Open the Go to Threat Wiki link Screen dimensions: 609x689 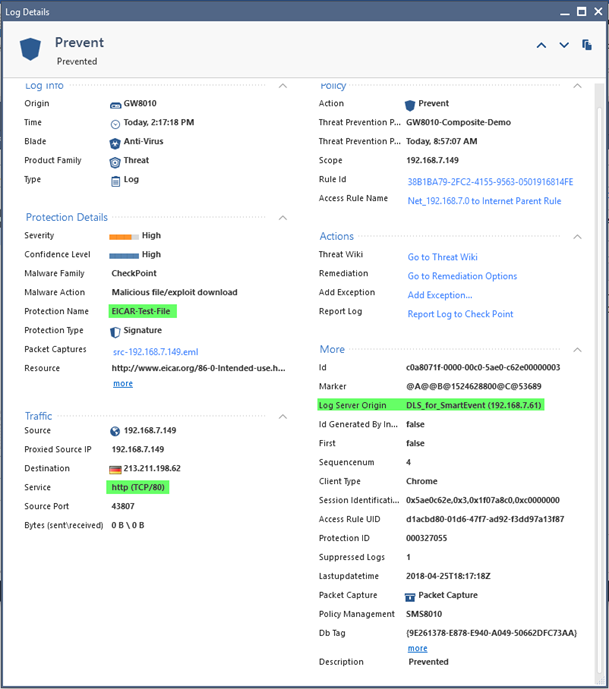442,257
